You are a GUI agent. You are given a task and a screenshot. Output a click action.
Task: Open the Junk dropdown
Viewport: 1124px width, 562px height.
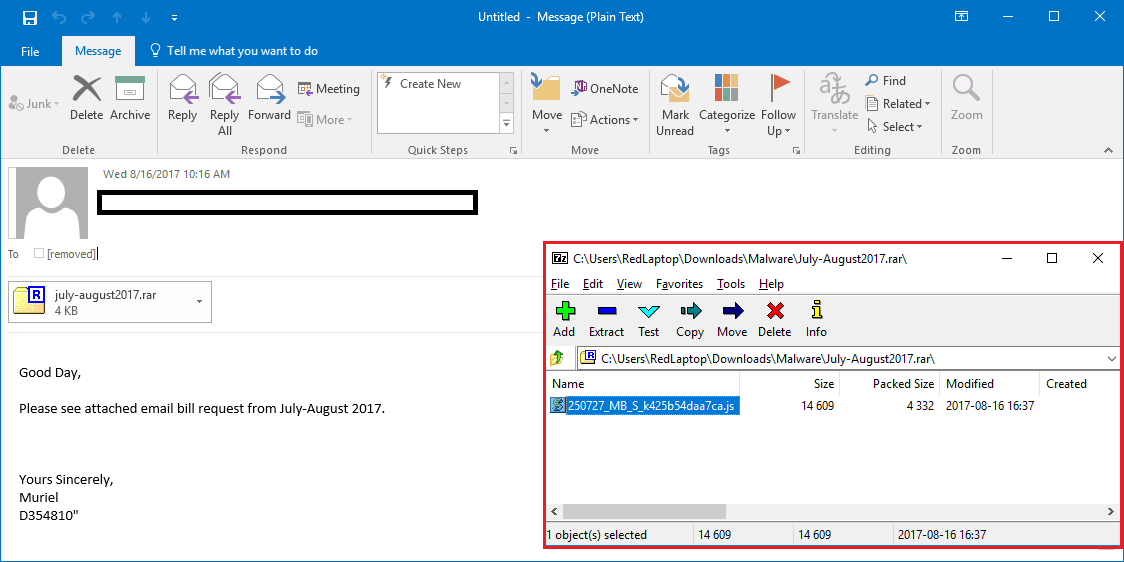click(x=34, y=104)
